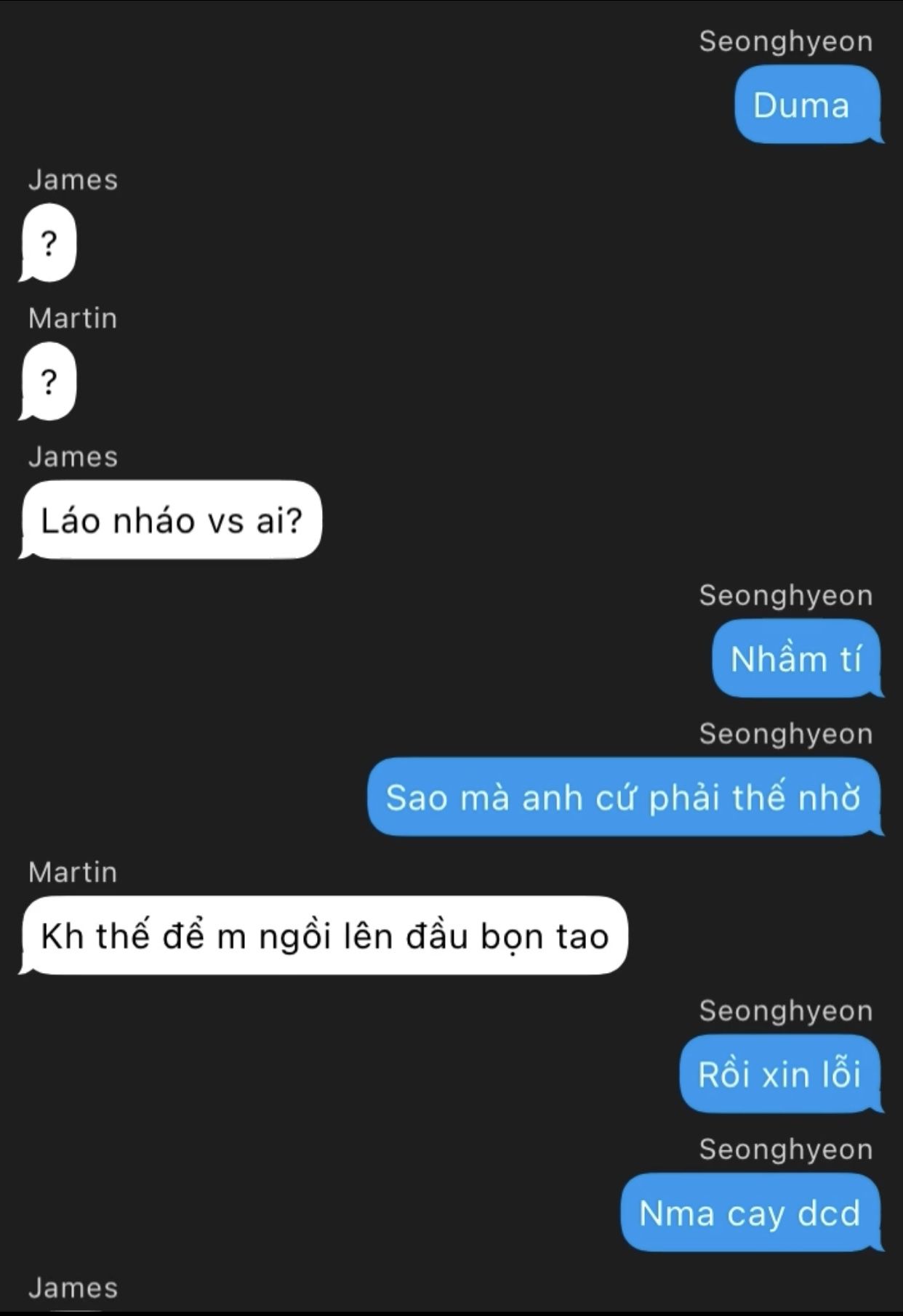Image resolution: width=903 pixels, height=1316 pixels.
Task: Click Seonghyeon name above "Duma"
Action: click(x=786, y=41)
